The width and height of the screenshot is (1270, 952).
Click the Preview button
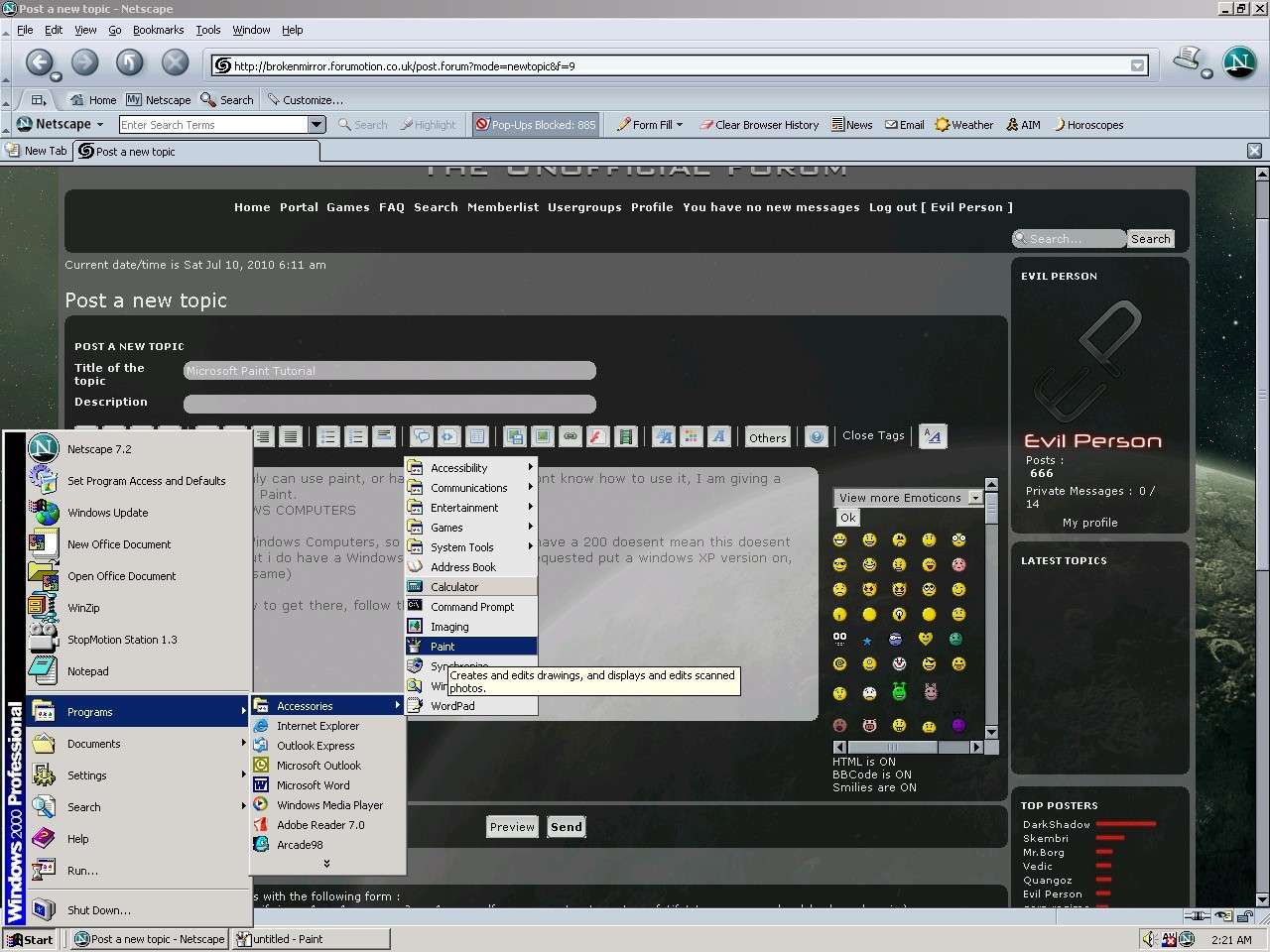(x=512, y=827)
